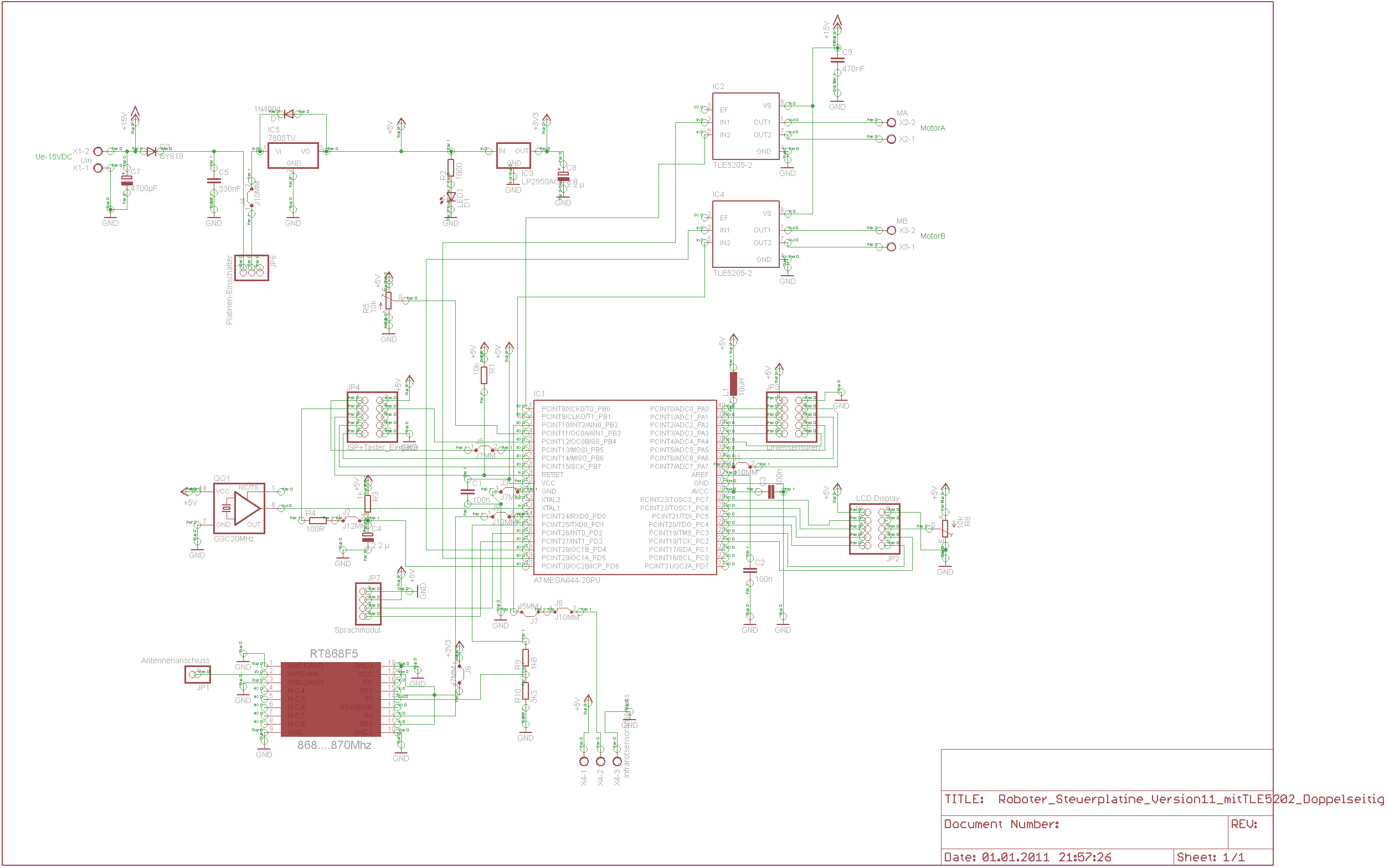Select the JP2 LCD Display connector

[874, 529]
